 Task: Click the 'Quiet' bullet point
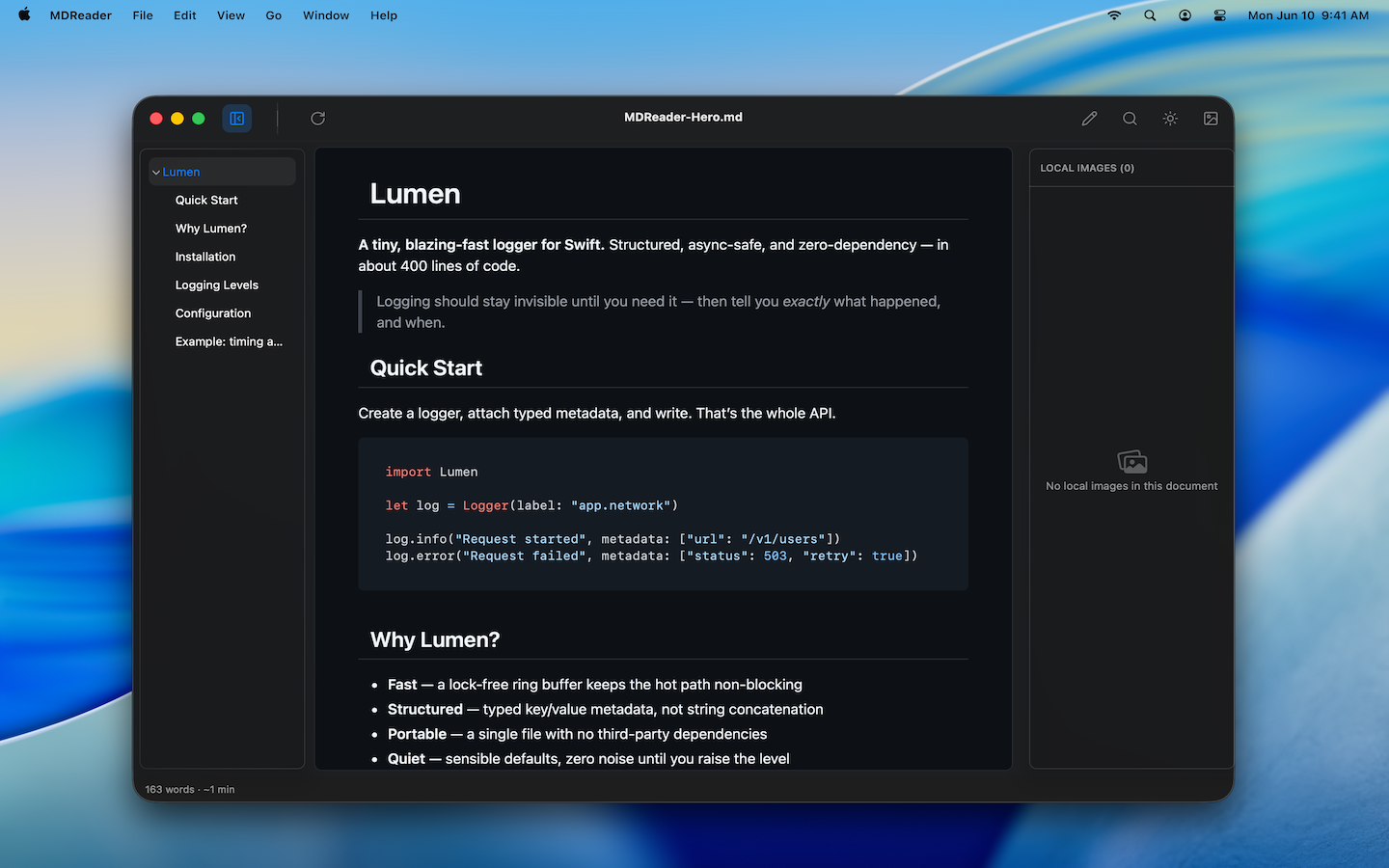(x=588, y=759)
